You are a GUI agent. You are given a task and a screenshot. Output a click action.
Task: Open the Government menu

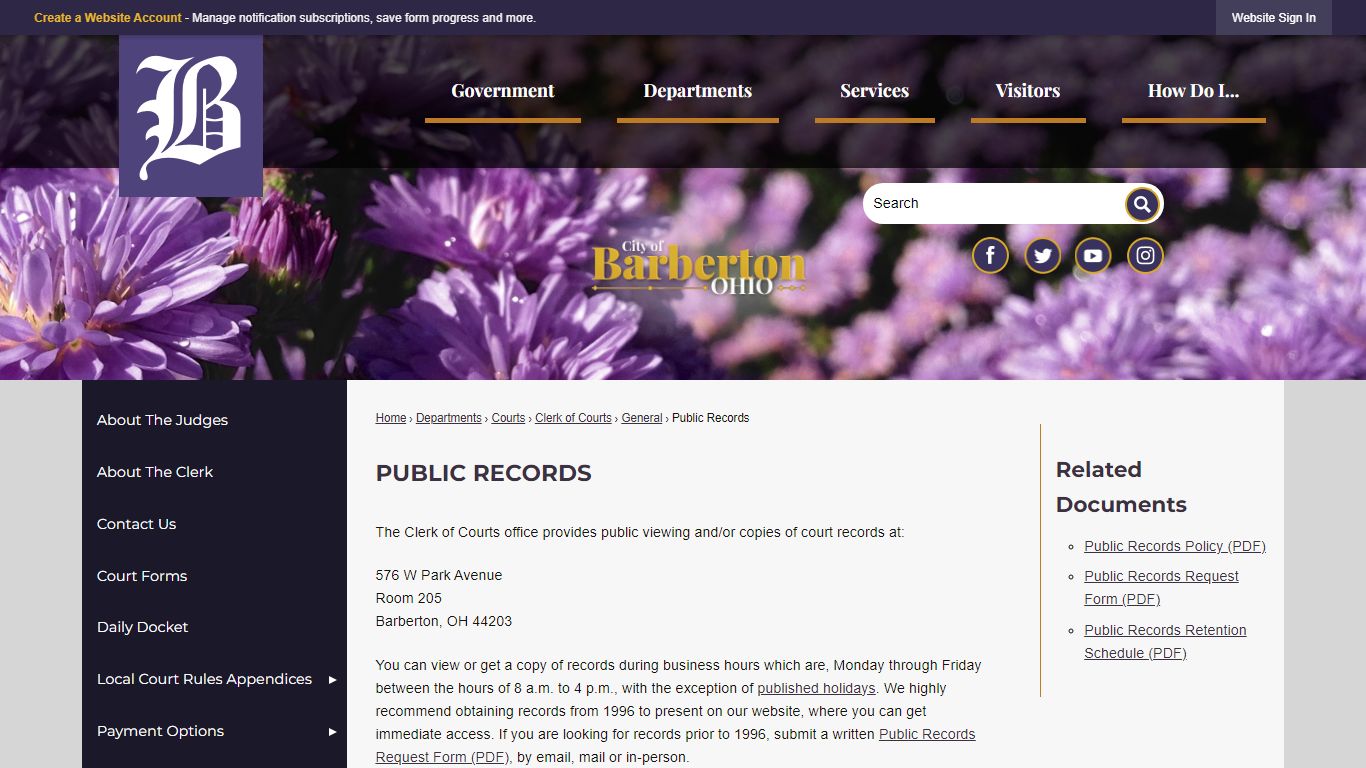tap(503, 91)
